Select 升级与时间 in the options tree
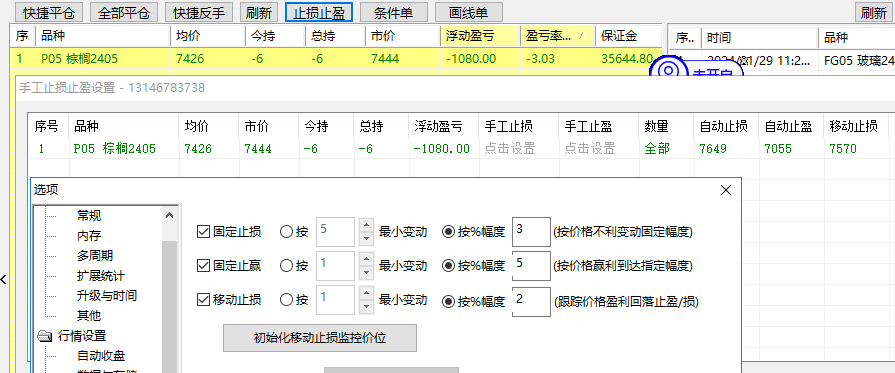The width and height of the screenshot is (895, 373). click(x=107, y=296)
